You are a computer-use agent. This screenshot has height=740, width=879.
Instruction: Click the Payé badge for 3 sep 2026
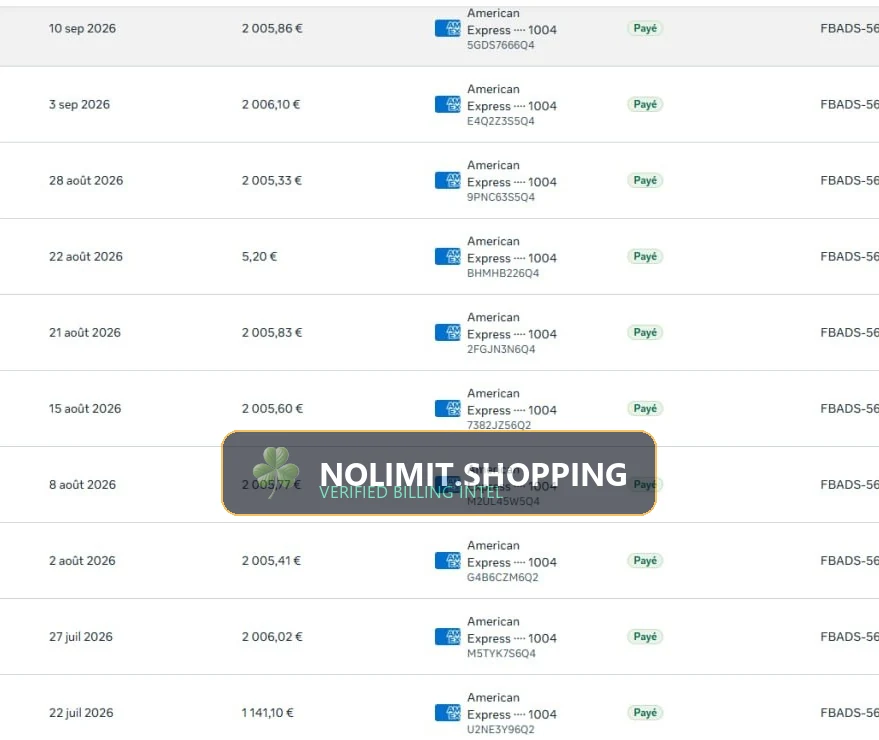tap(645, 104)
